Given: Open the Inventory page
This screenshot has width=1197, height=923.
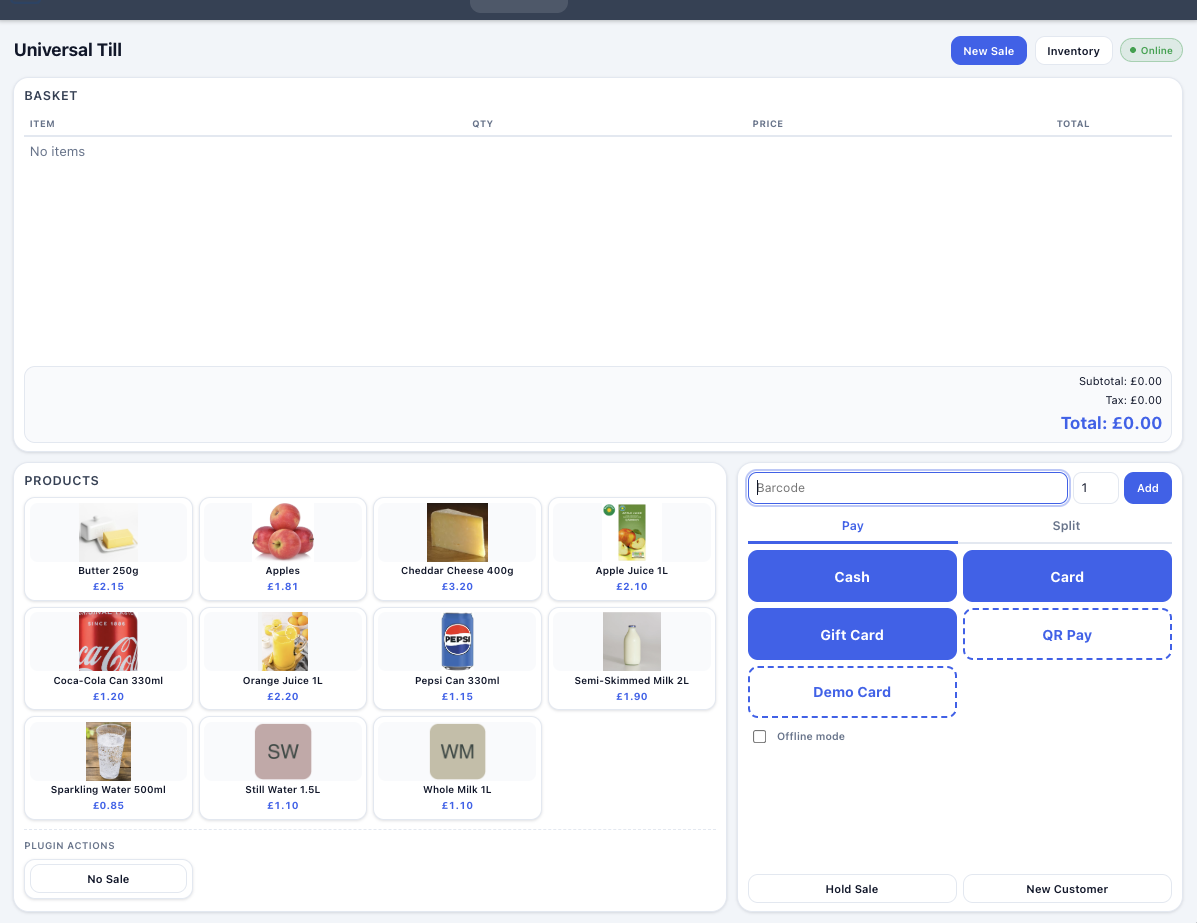Looking at the screenshot, I should click(x=1073, y=51).
